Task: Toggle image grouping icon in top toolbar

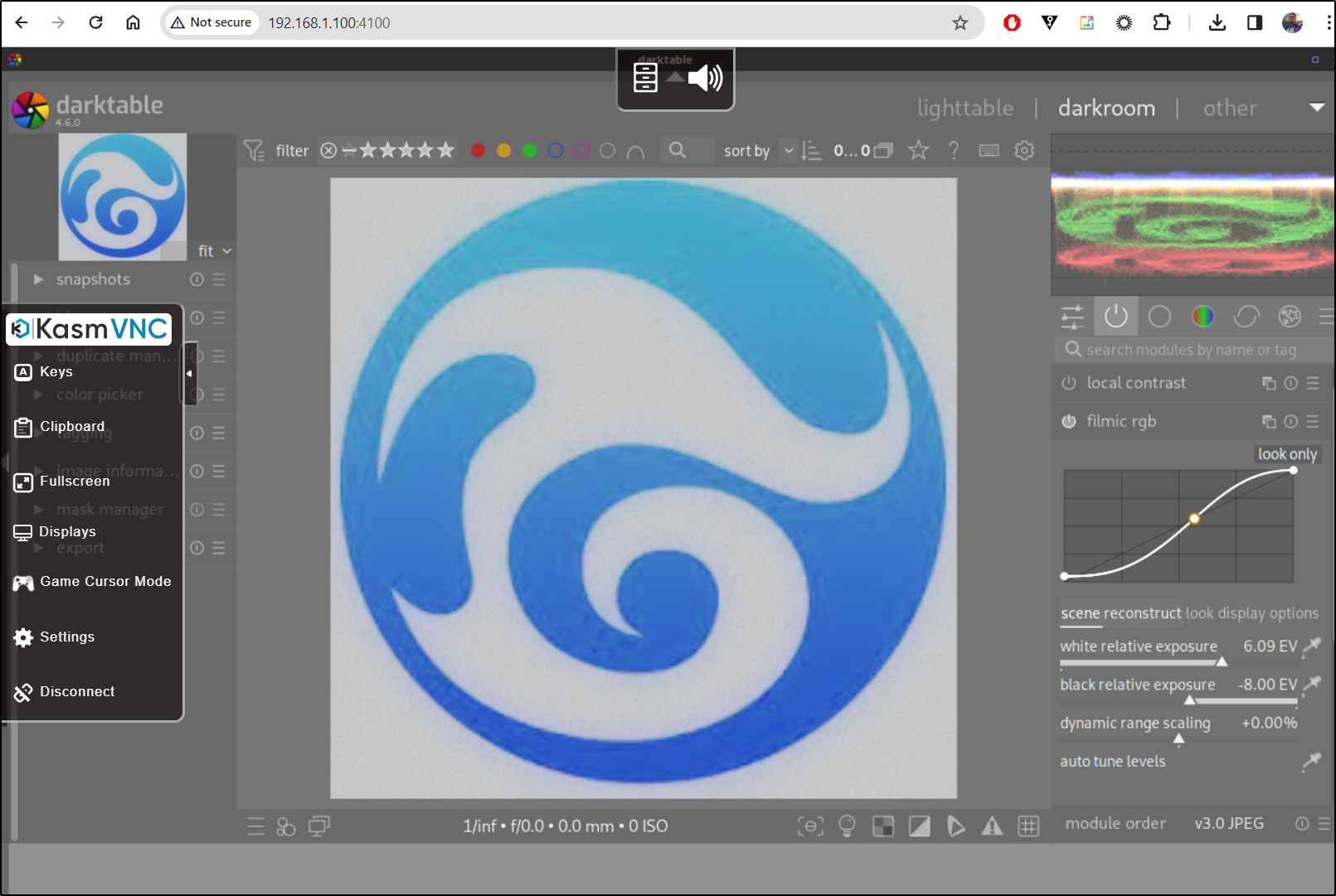Action: (883, 150)
